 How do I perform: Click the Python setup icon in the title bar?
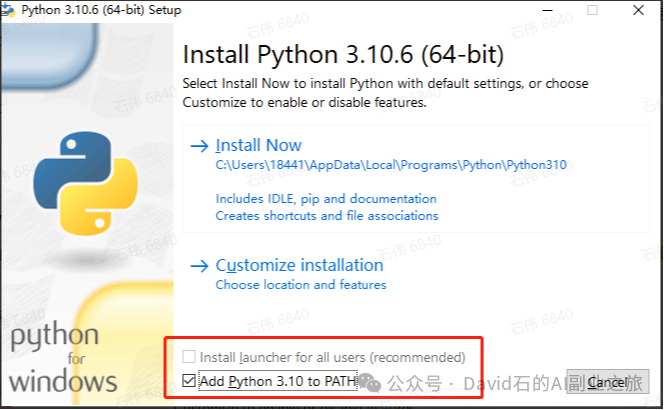[8, 10]
